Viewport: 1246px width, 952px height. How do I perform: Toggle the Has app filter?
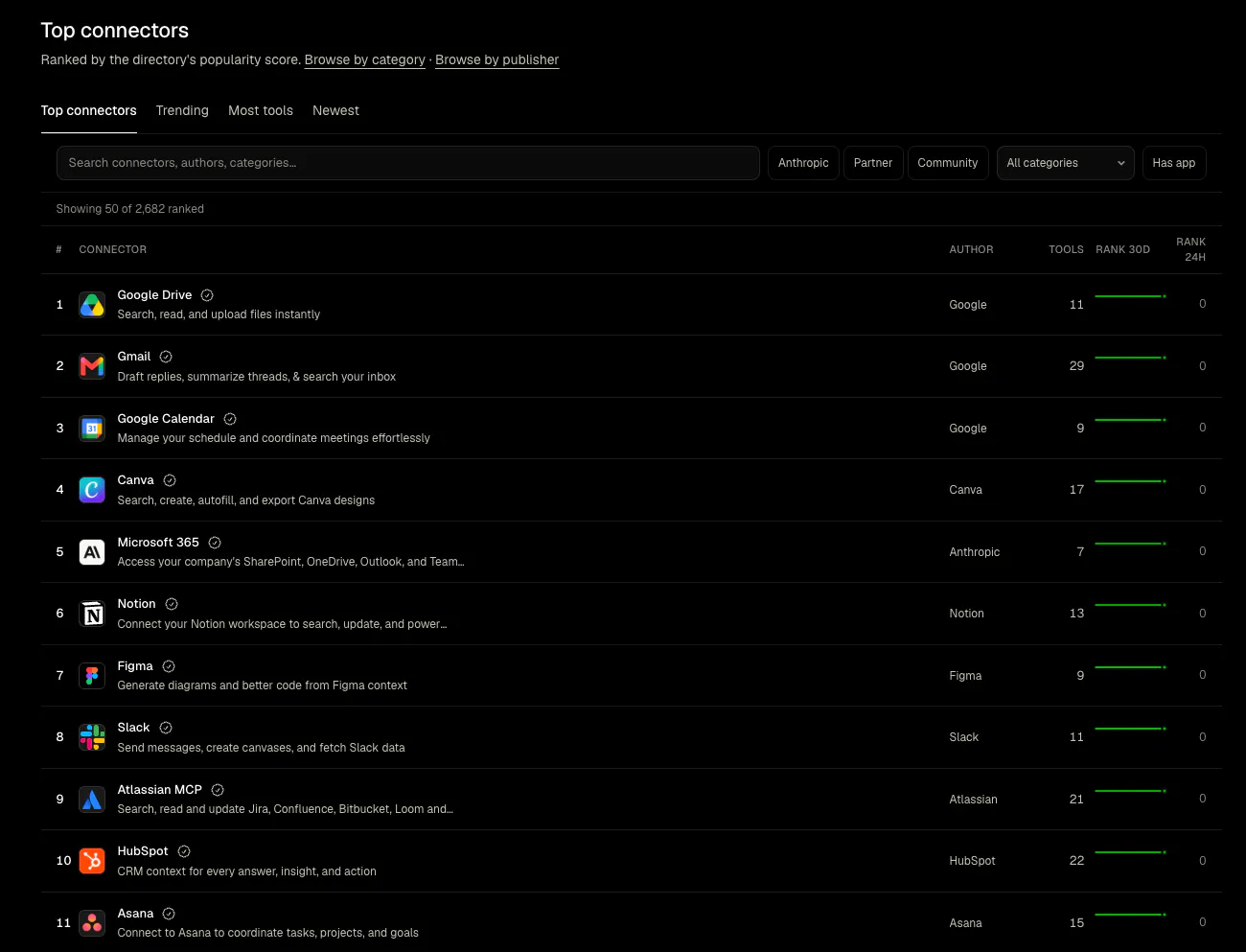(1174, 163)
